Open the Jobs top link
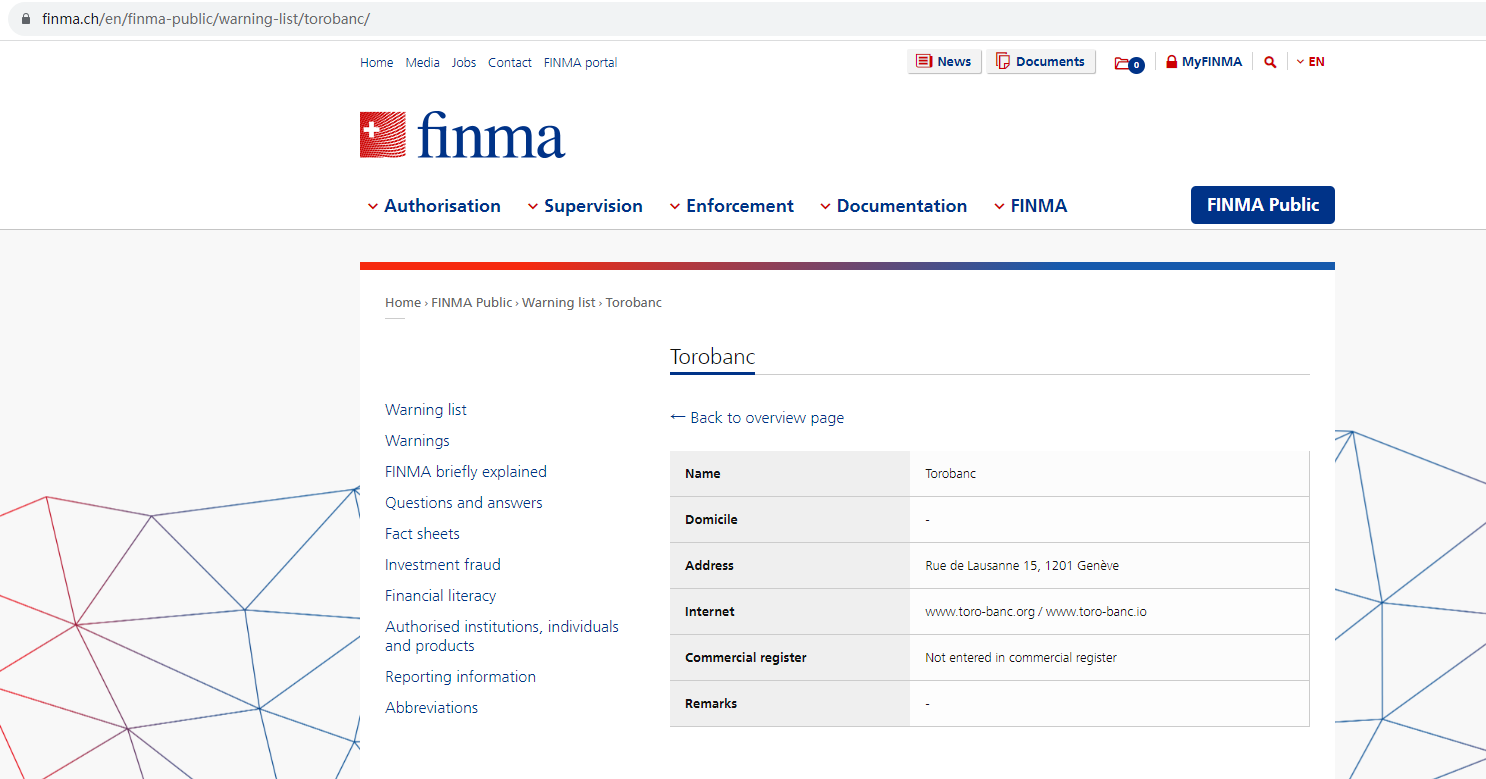 coord(464,63)
